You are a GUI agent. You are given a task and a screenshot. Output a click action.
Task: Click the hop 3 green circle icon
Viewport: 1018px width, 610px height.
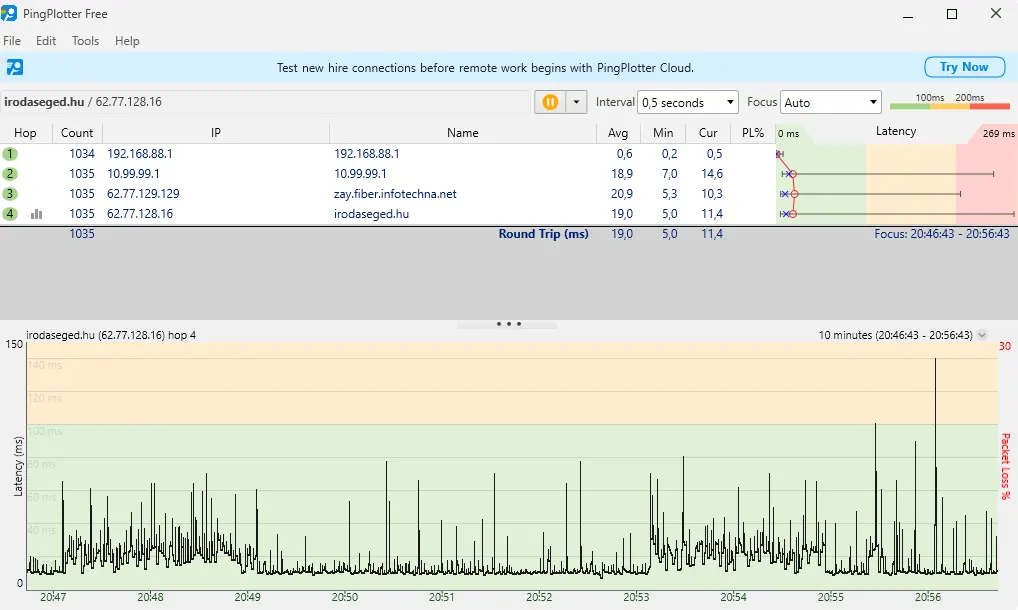[10, 194]
